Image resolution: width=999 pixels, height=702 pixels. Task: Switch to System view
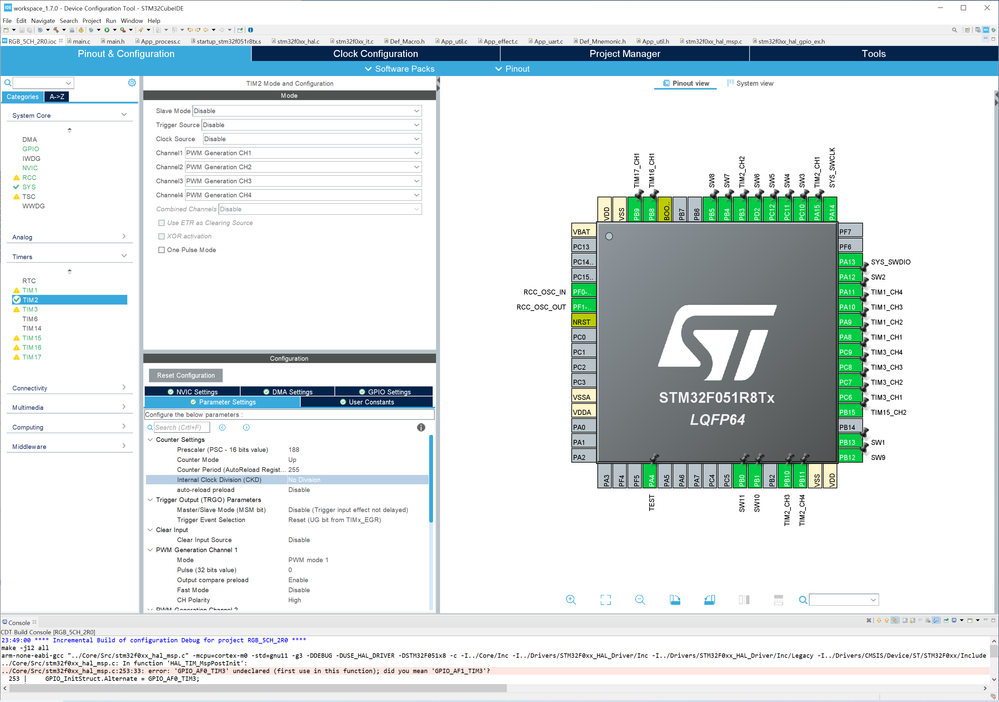click(751, 83)
